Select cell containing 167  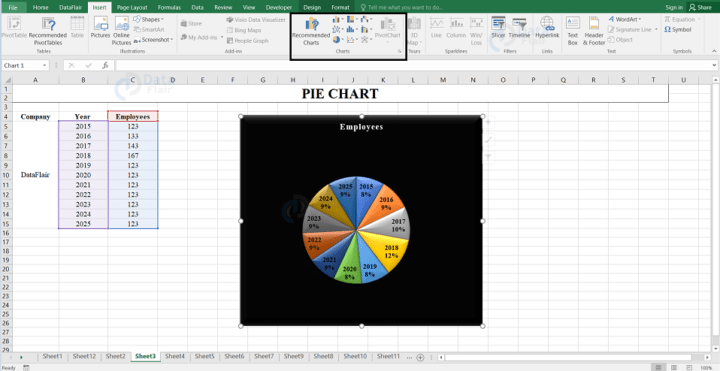[133, 156]
